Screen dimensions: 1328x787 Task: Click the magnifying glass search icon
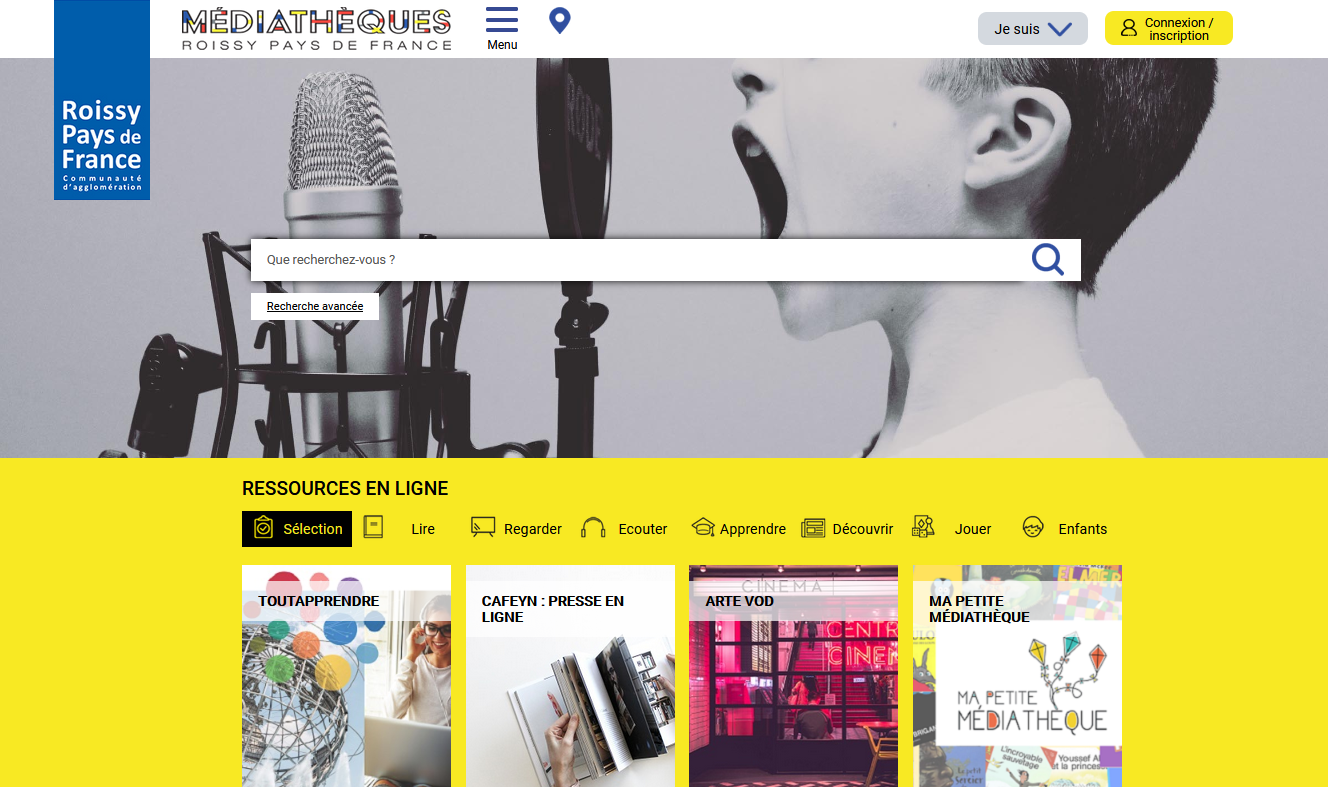[1048, 260]
